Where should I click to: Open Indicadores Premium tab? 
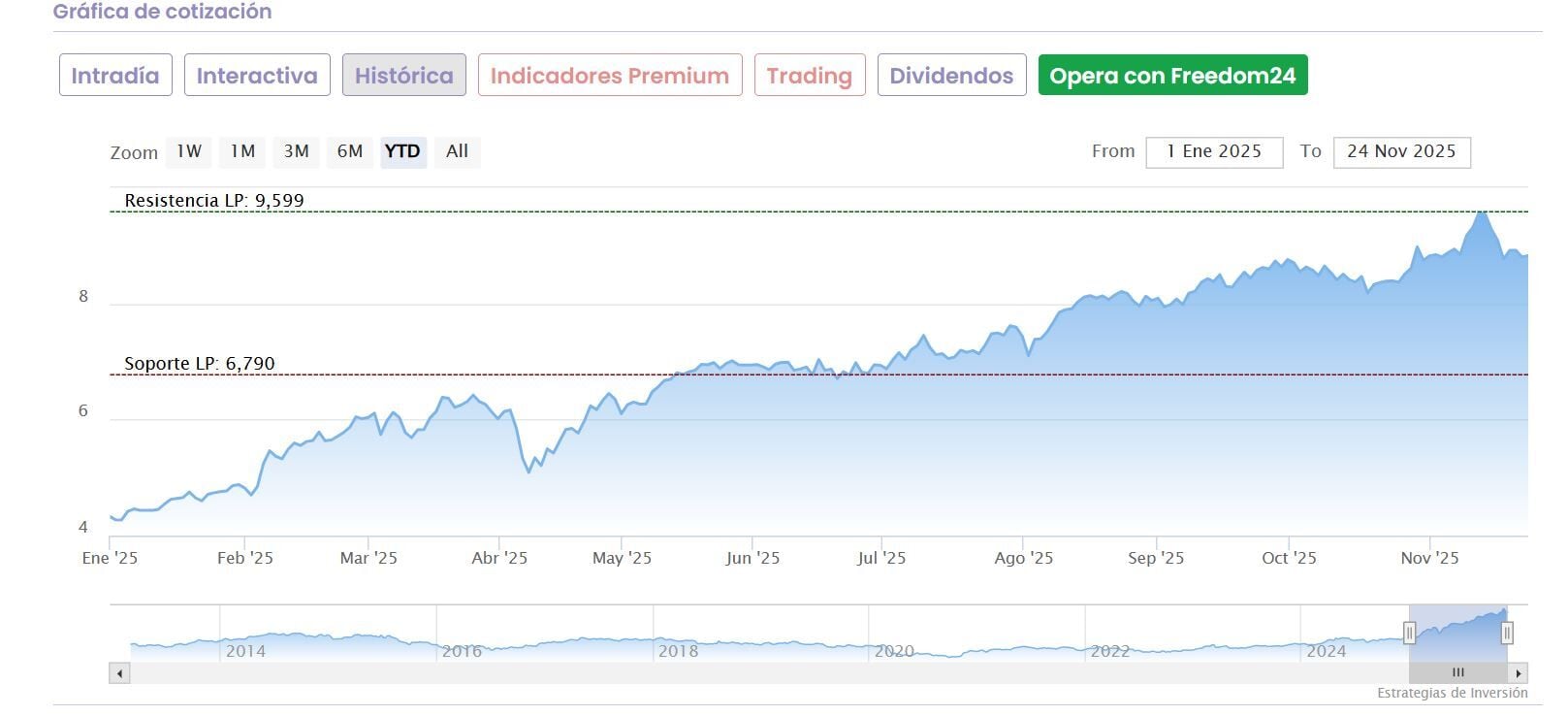[x=609, y=76]
